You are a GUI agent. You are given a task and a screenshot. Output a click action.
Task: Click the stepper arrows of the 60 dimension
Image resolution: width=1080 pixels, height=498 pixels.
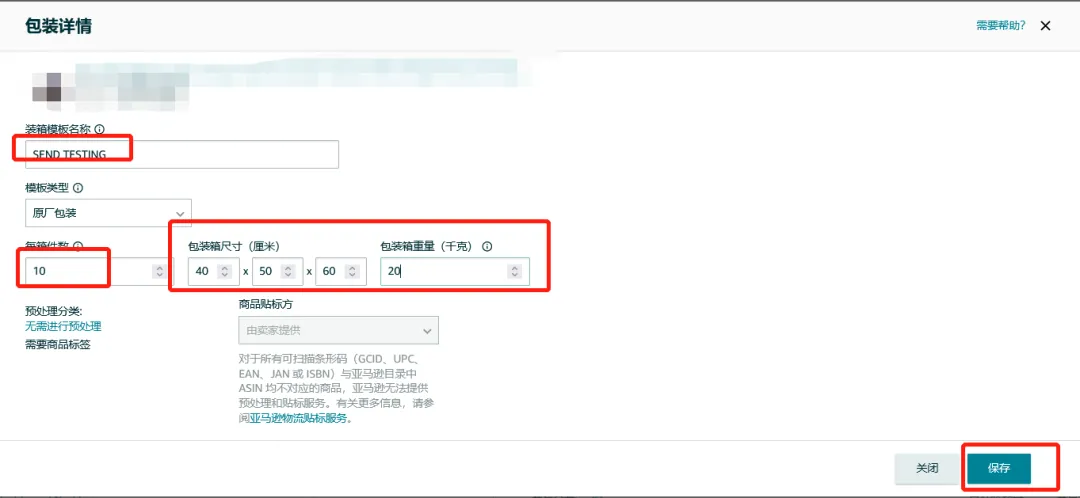point(352,271)
